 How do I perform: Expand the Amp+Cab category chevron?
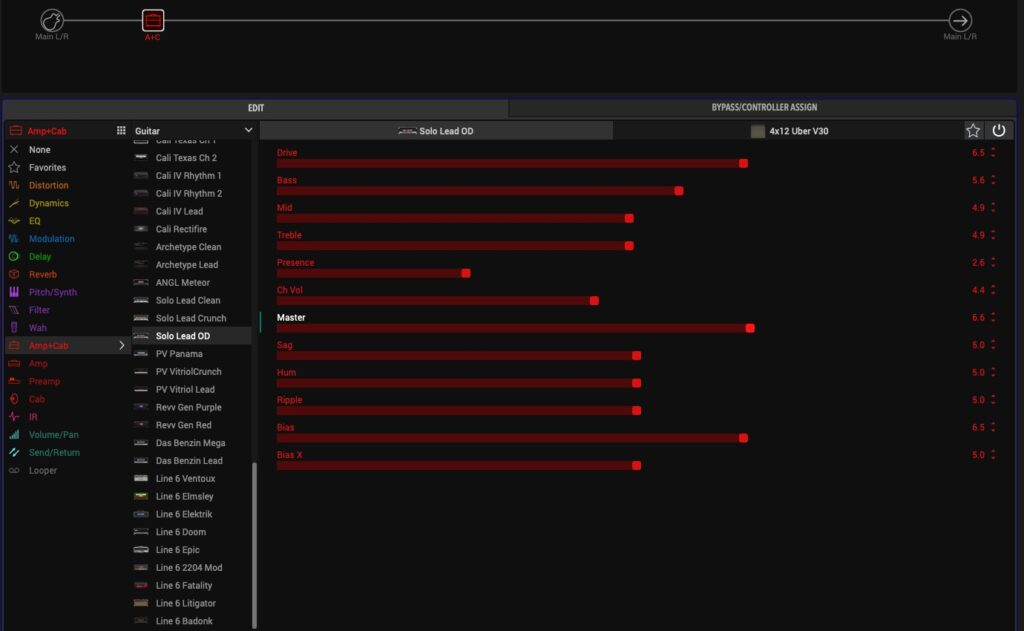[x=122, y=345]
